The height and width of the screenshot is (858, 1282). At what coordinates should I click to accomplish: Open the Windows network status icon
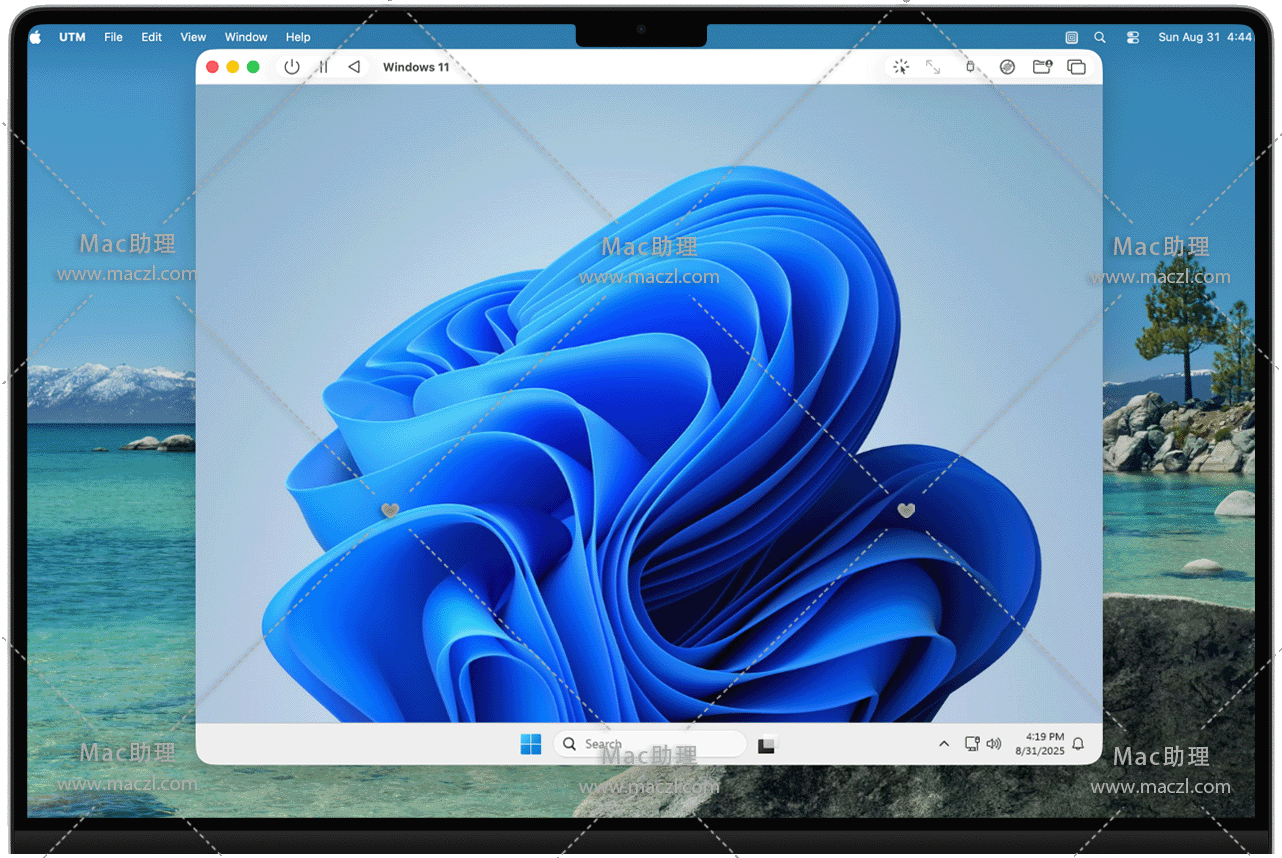point(971,744)
